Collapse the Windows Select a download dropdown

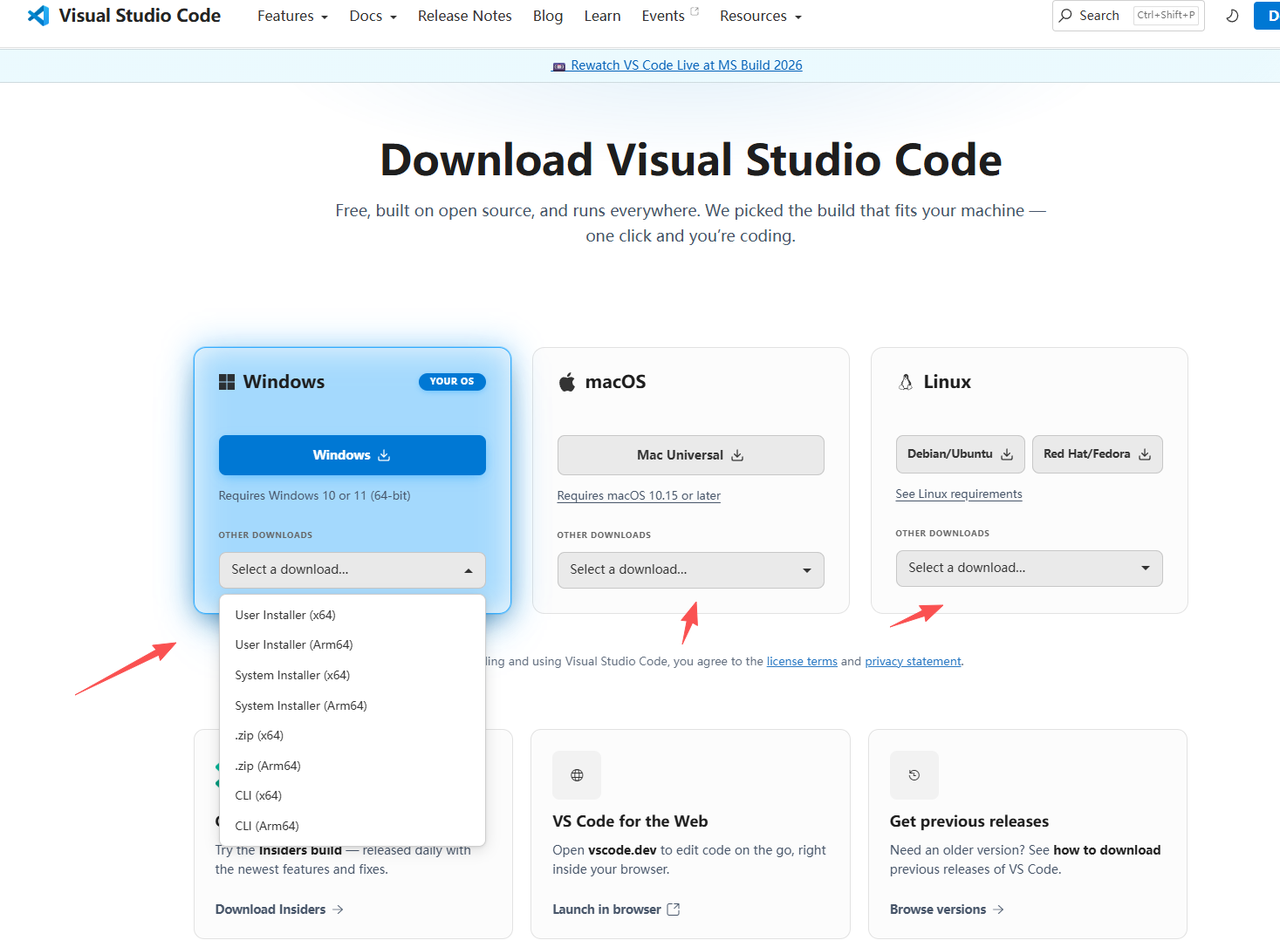pos(352,570)
